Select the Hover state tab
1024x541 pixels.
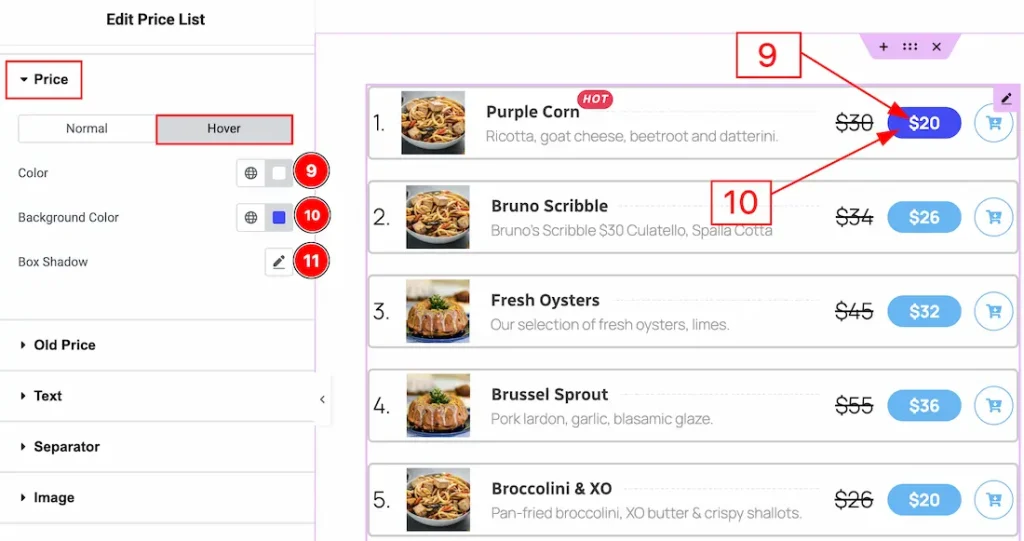[224, 129]
